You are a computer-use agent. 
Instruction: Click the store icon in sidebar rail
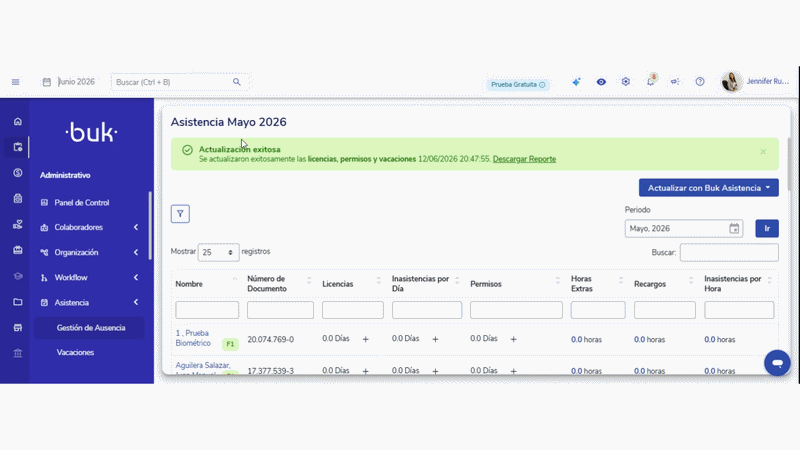[18, 328]
